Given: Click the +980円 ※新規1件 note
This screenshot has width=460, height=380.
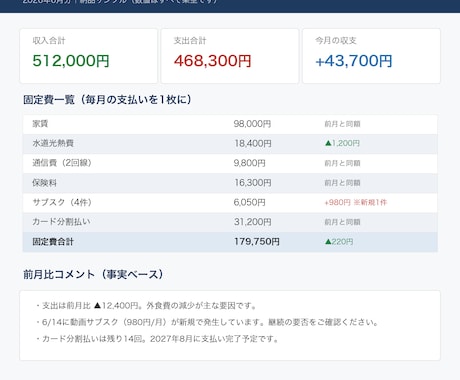Looking at the screenshot, I should [x=355, y=202].
